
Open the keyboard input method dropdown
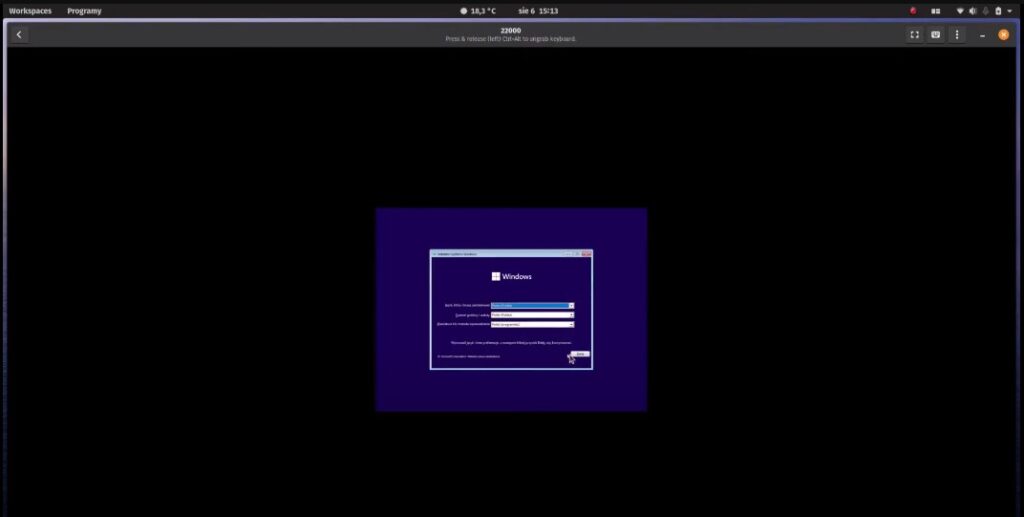532,324
